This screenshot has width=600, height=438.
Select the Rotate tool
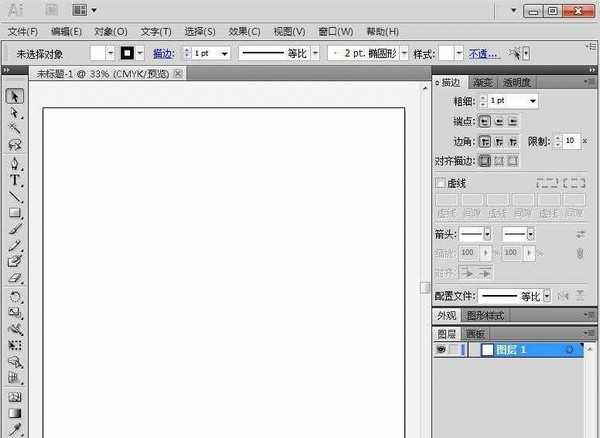click(16, 297)
